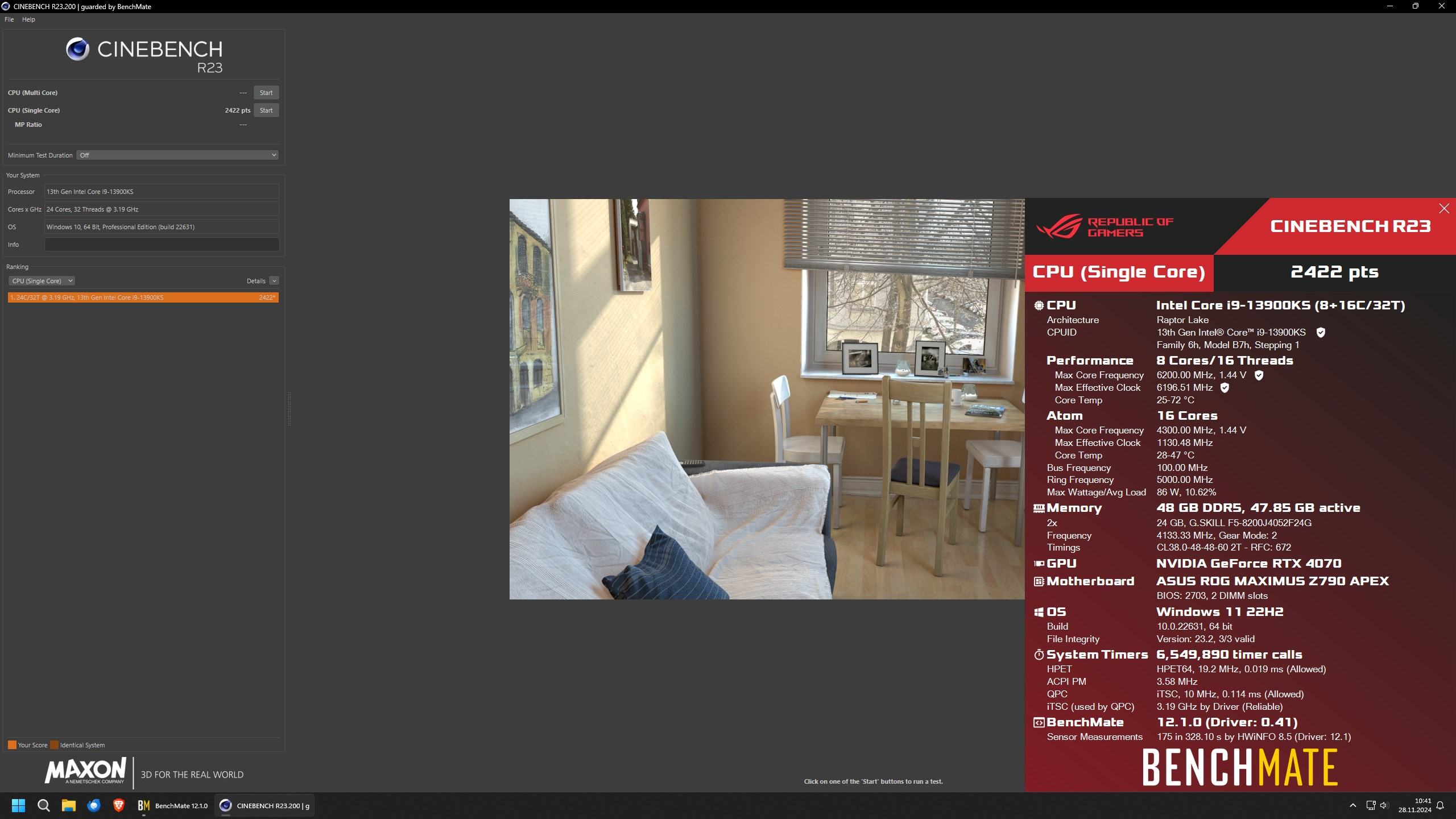Toggle Your Score comparison checkbox
Viewport: 1456px width, 819px height.
pyautogui.click(x=11, y=744)
